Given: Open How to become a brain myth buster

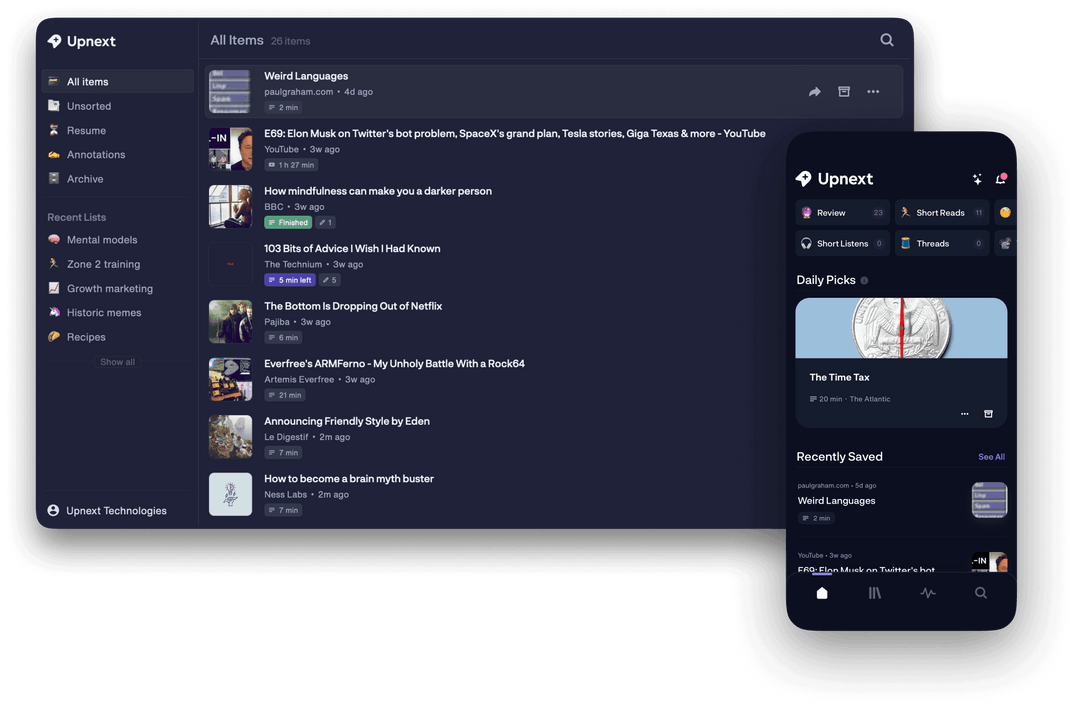Looking at the screenshot, I should click(349, 479).
